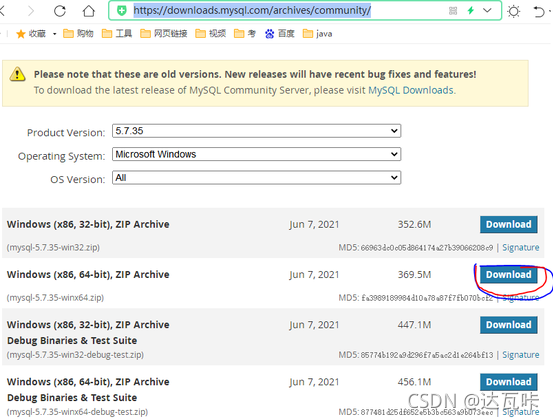Viewport: 554px width, 419px height.
Task: Click the green security shield icon
Action: coord(122,11)
